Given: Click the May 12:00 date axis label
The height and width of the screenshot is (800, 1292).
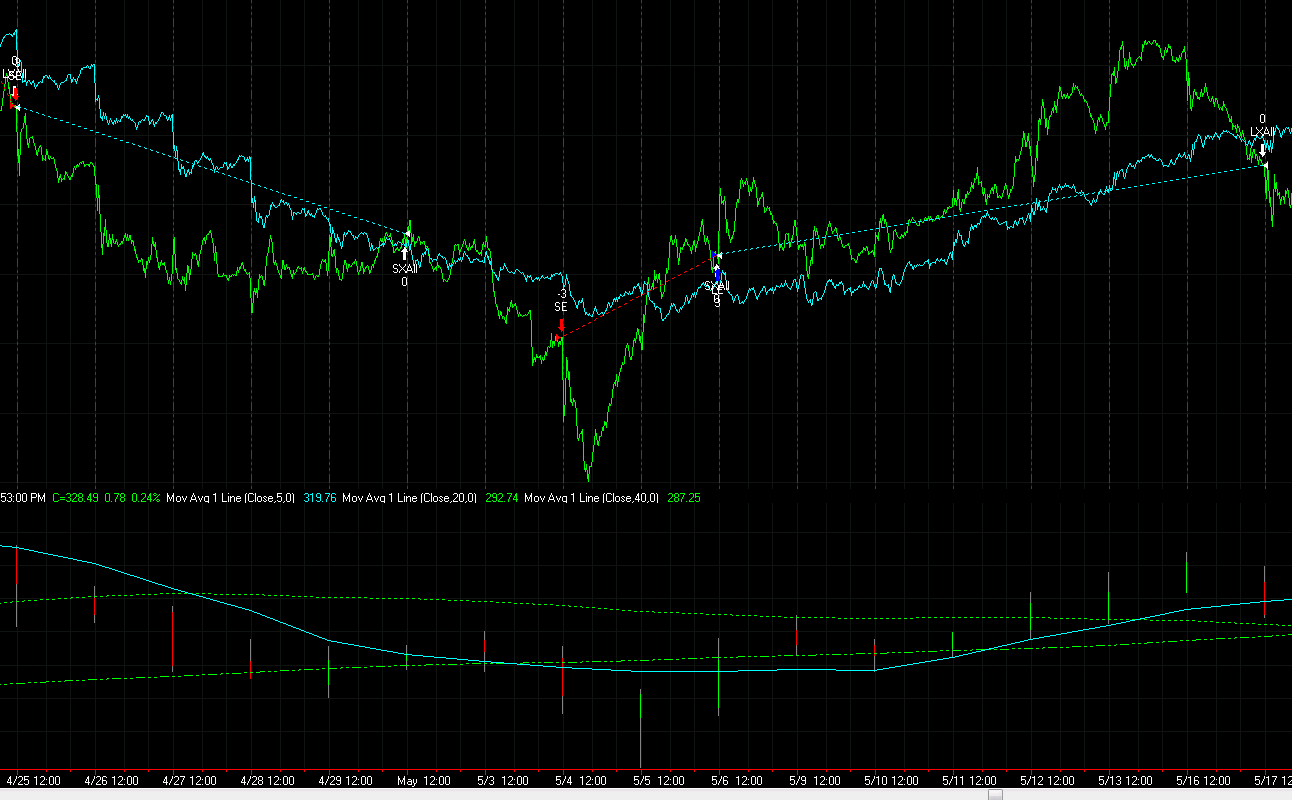Looking at the screenshot, I should [x=423, y=780].
